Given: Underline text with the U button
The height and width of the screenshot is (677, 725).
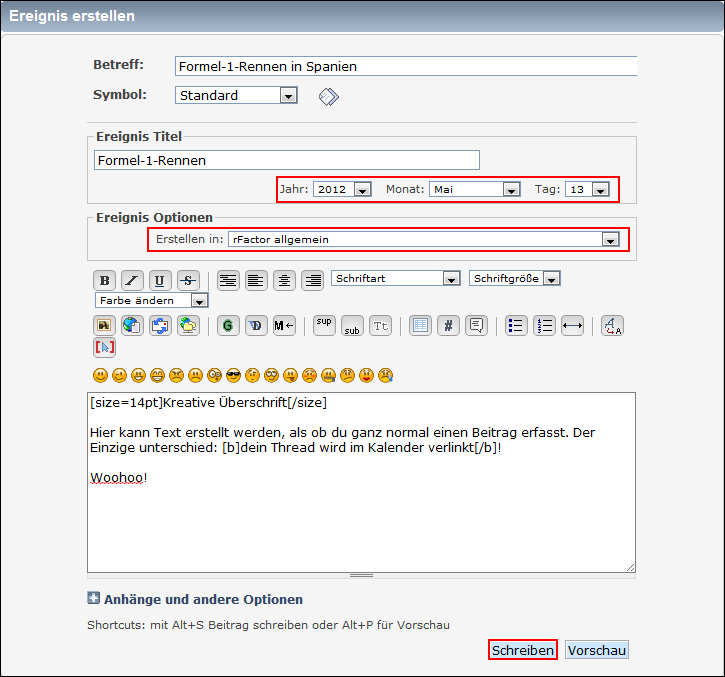Looking at the screenshot, I should click(160, 280).
